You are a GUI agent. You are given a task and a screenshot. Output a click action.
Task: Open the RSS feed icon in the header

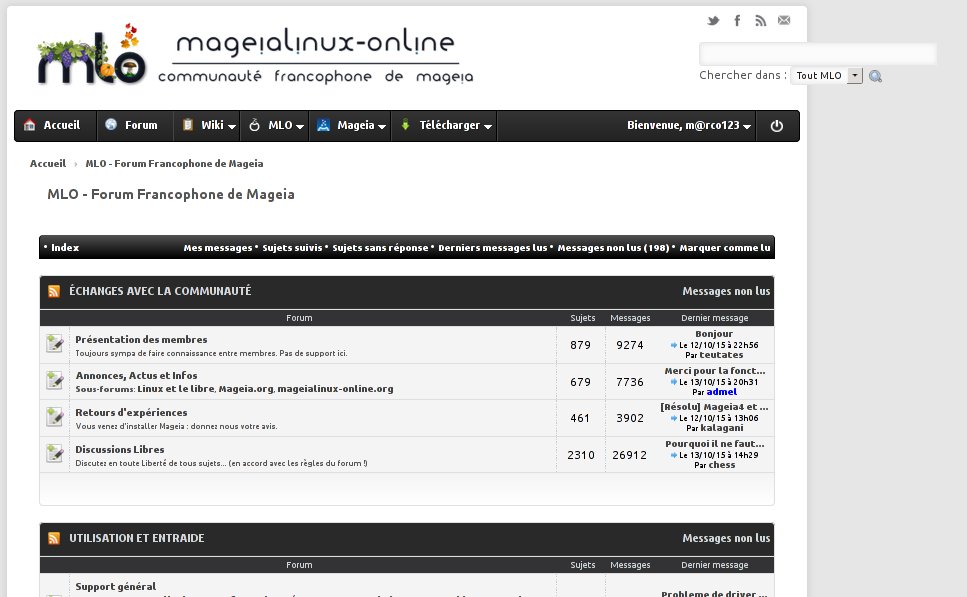(760, 20)
